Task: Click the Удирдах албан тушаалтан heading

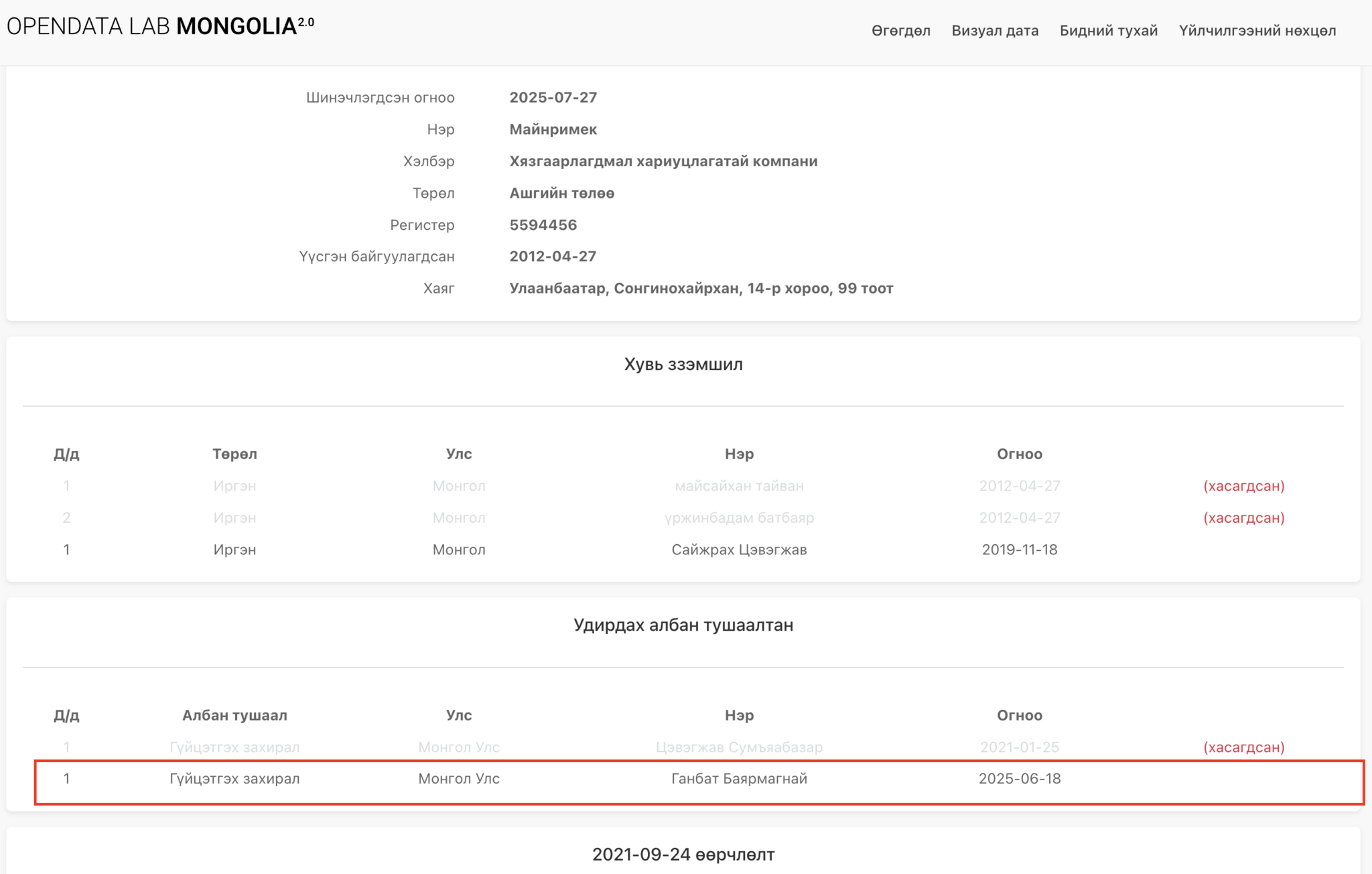Action: click(x=683, y=625)
